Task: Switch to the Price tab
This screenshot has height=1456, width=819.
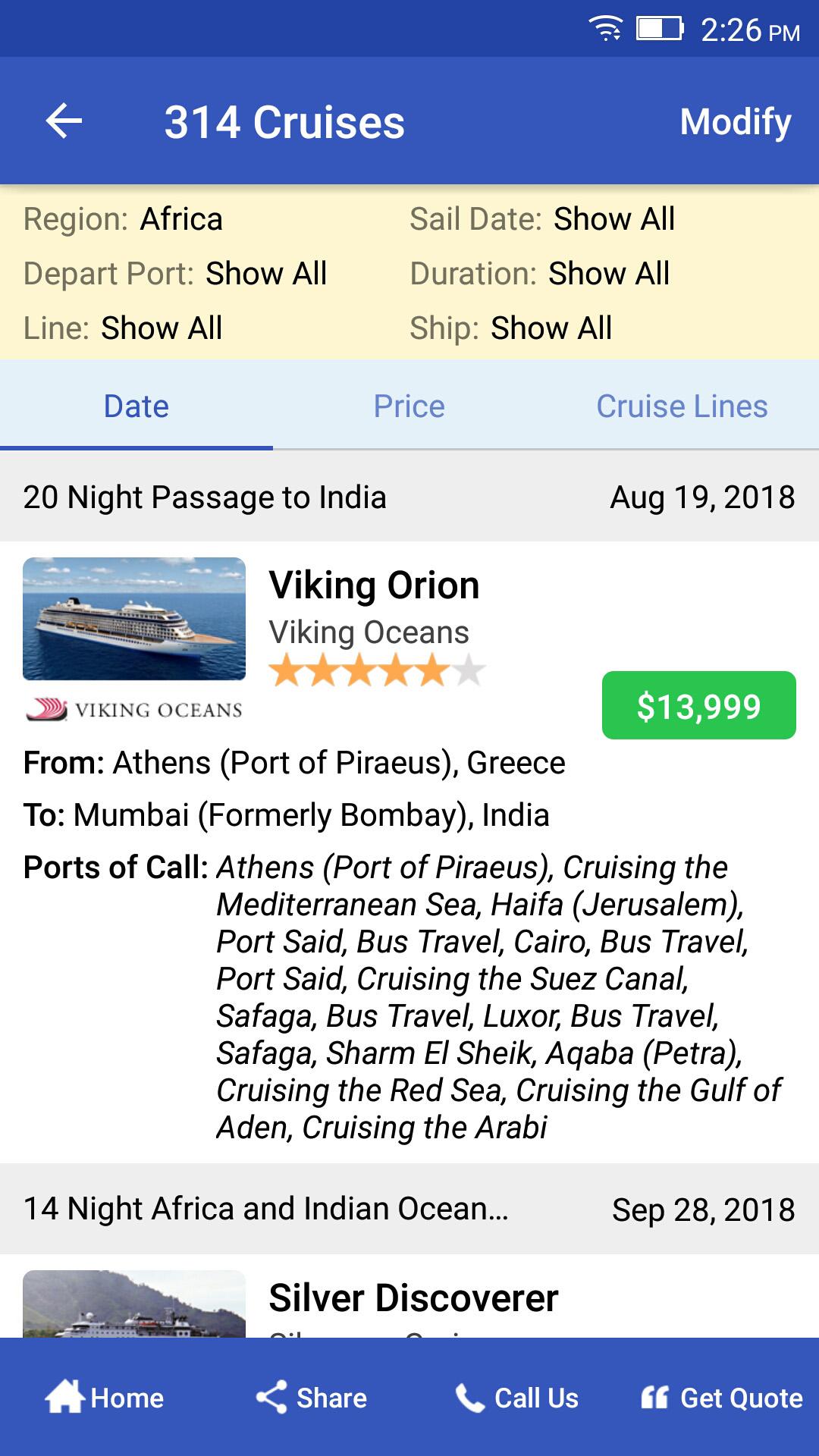Action: pyautogui.click(x=409, y=406)
